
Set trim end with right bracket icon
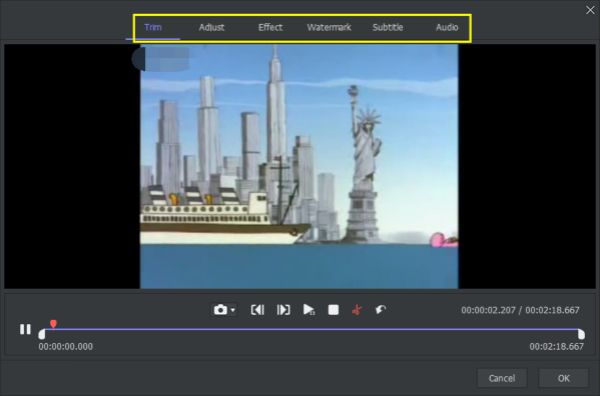pyautogui.click(x=283, y=310)
